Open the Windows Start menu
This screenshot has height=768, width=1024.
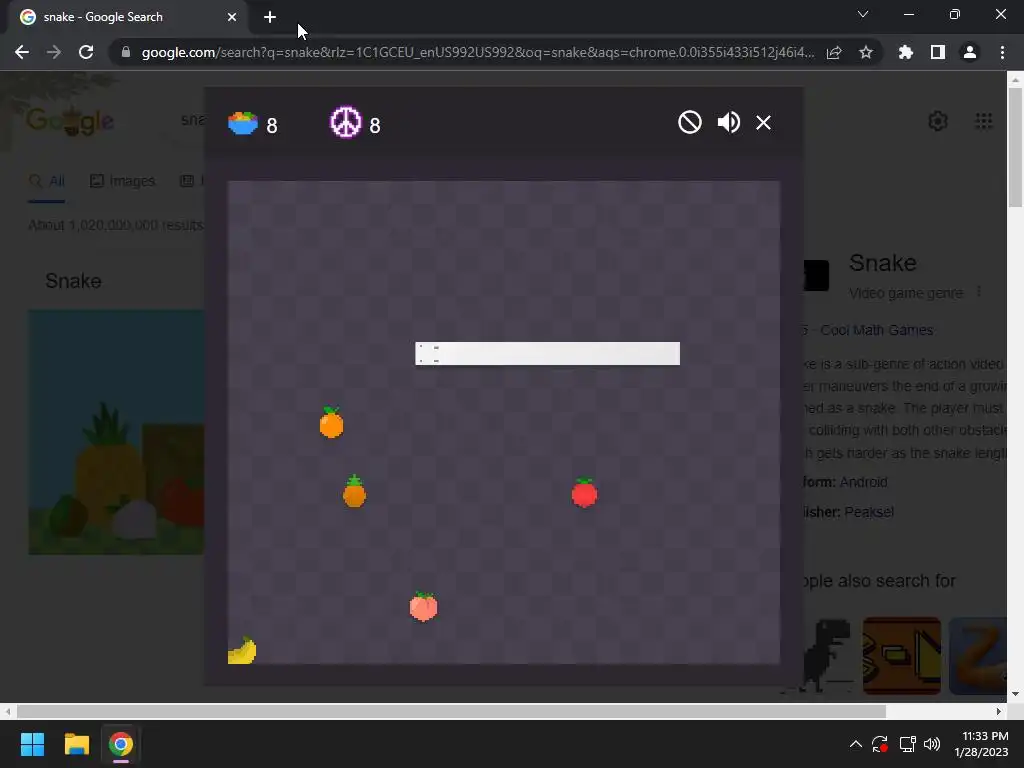tap(32, 744)
